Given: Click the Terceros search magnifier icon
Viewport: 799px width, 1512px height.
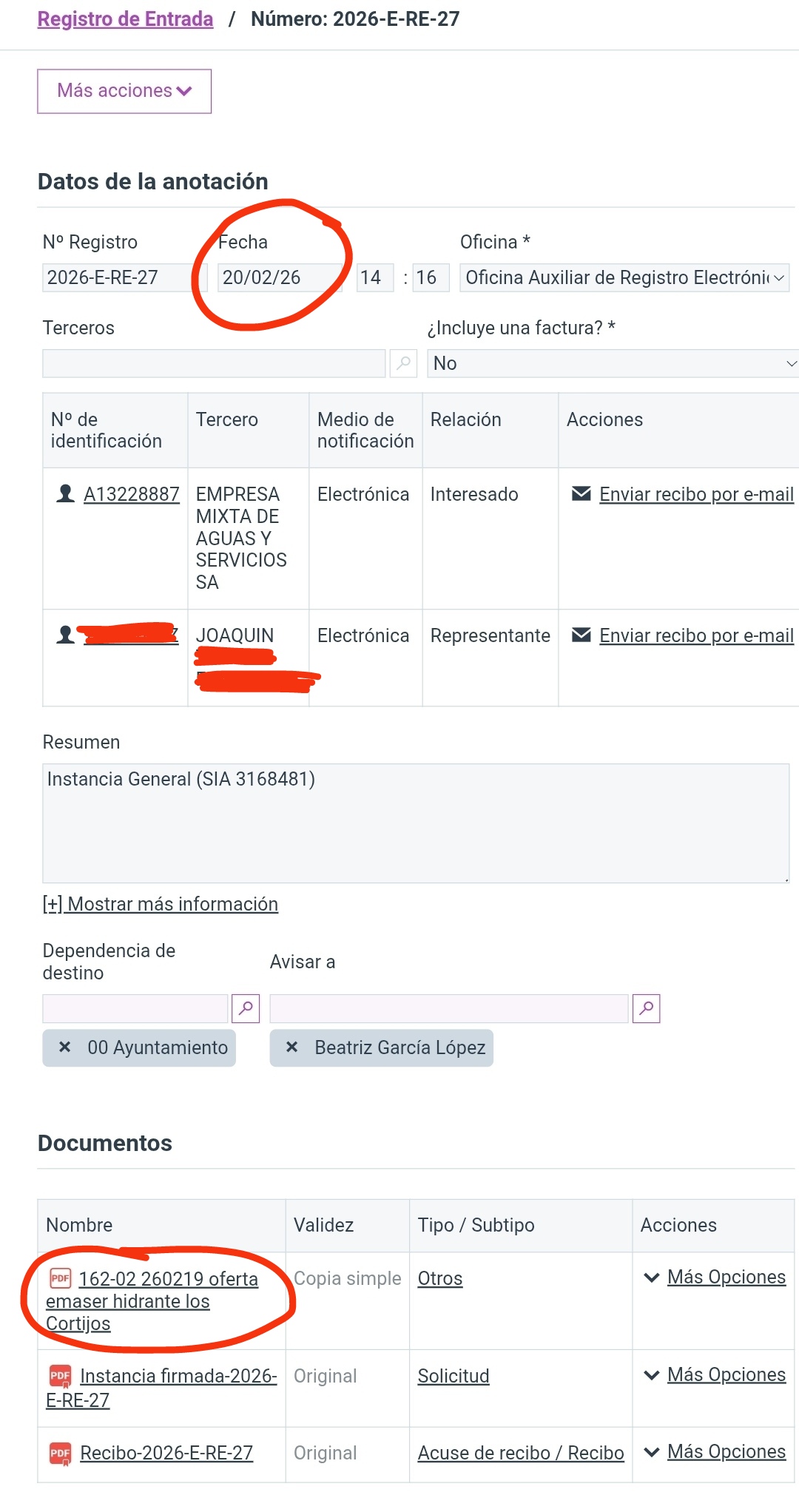Looking at the screenshot, I should (x=403, y=363).
